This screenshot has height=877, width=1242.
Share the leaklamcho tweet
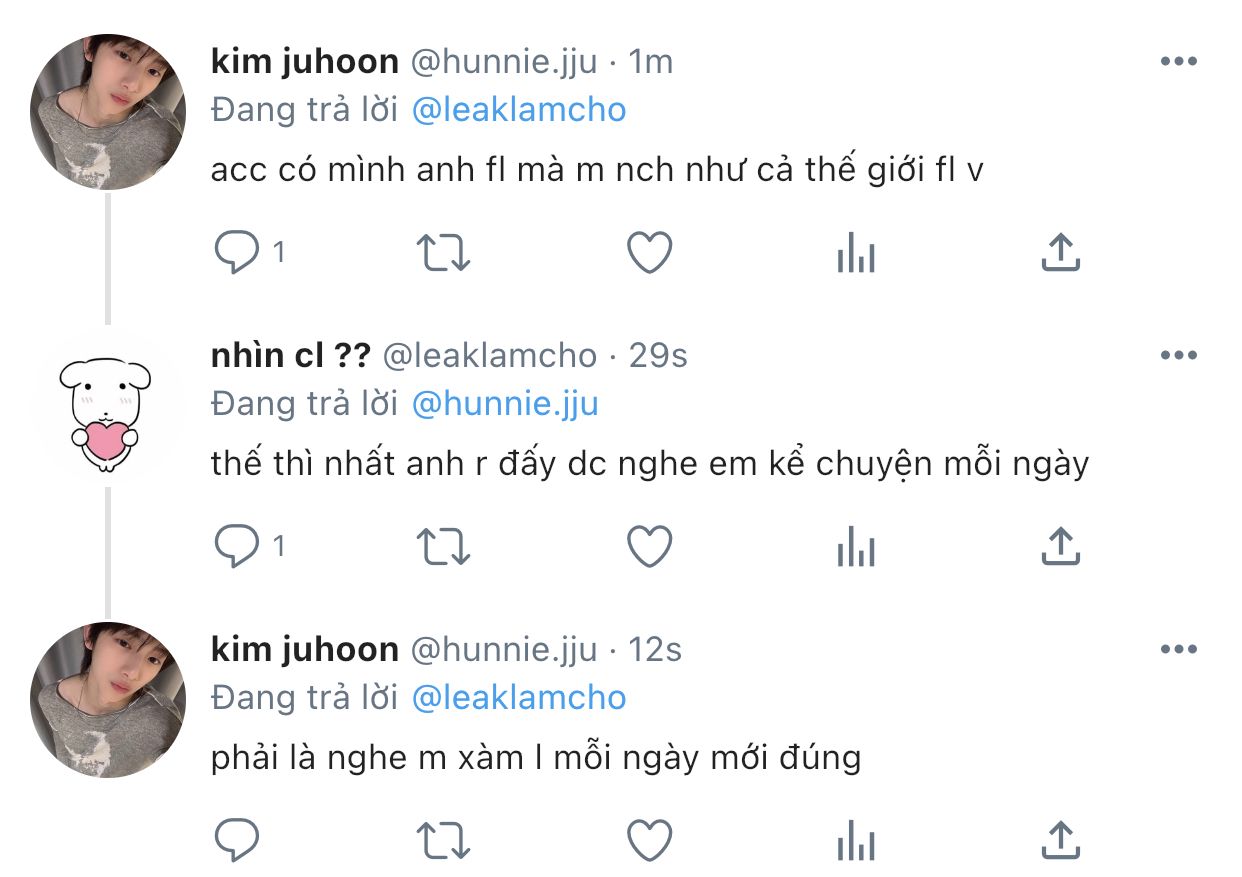1060,546
